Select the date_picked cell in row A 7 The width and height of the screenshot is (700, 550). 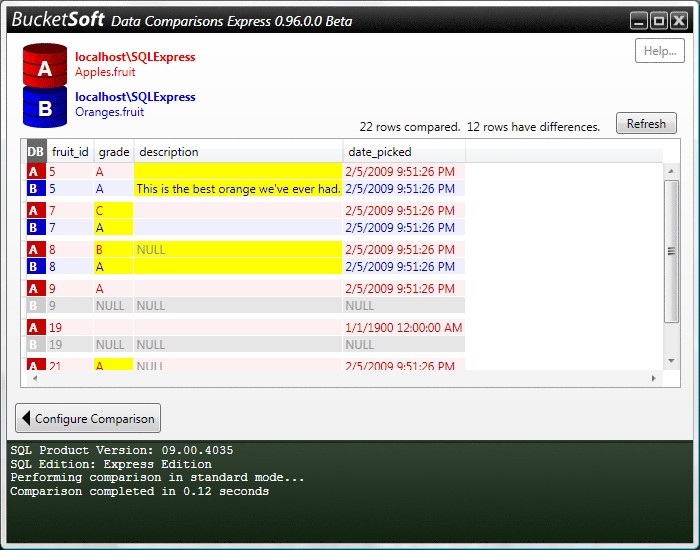404,210
